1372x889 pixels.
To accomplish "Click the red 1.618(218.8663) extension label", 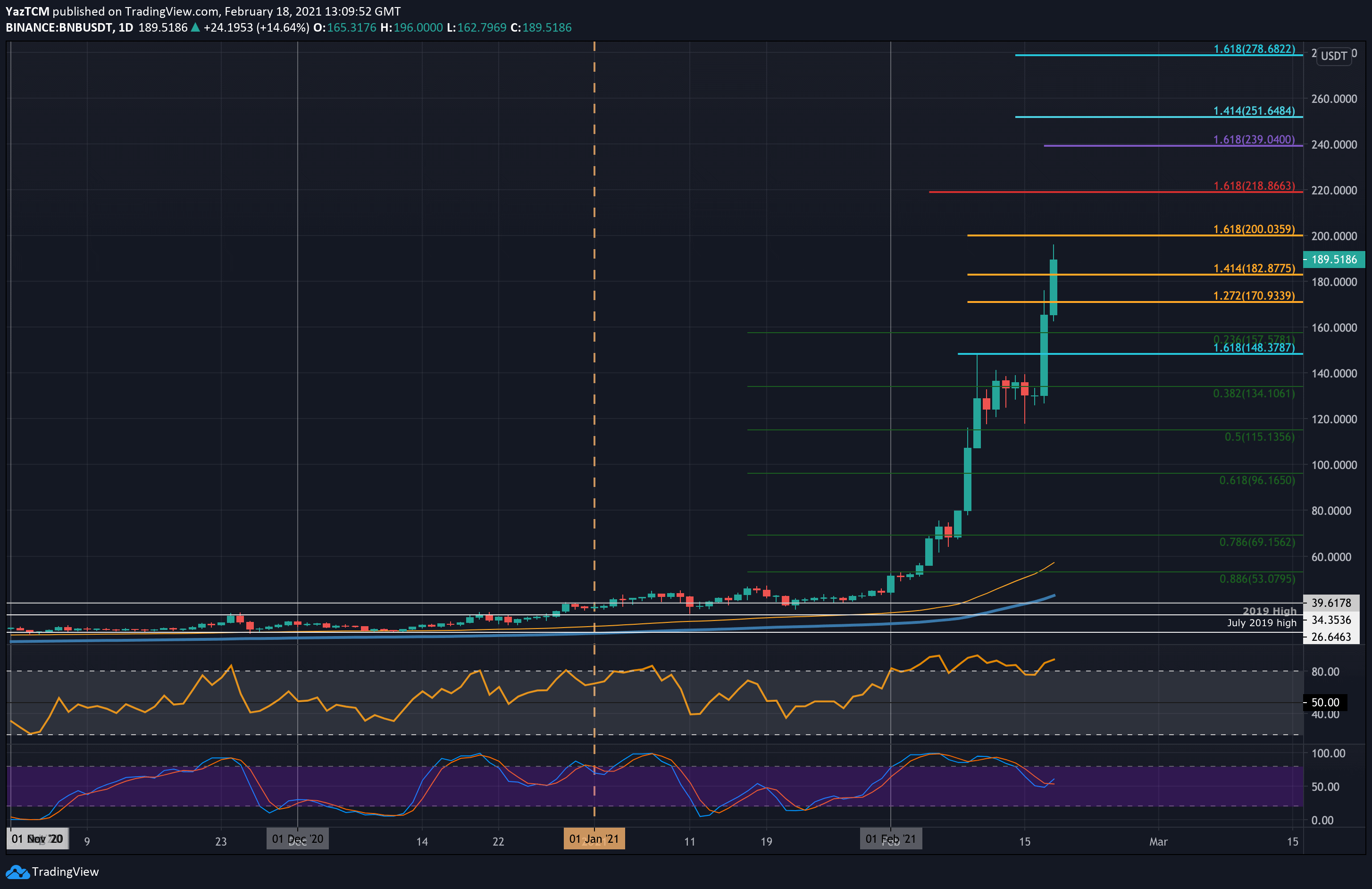I will coord(1254,185).
